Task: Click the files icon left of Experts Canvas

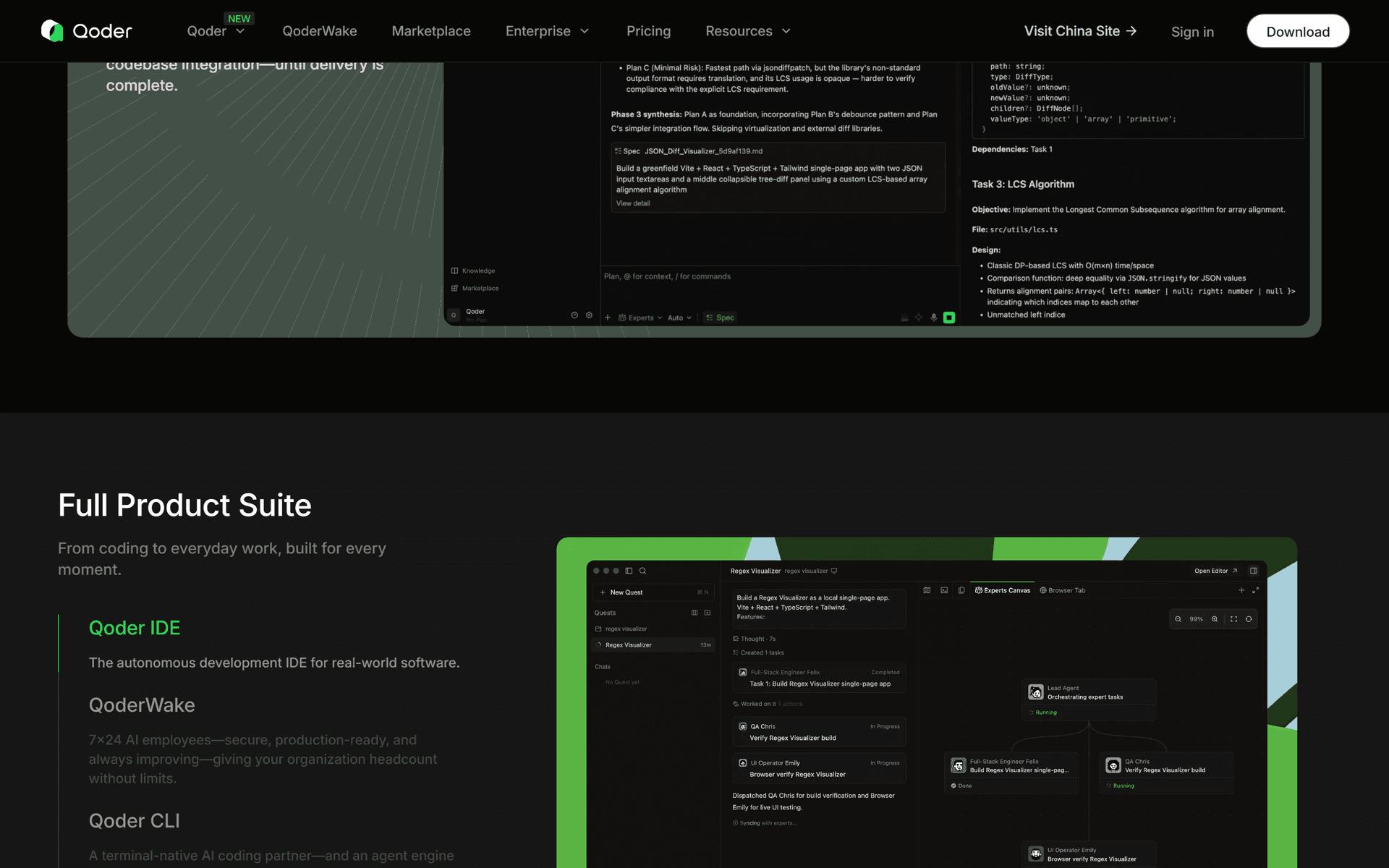Action: click(961, 590)
